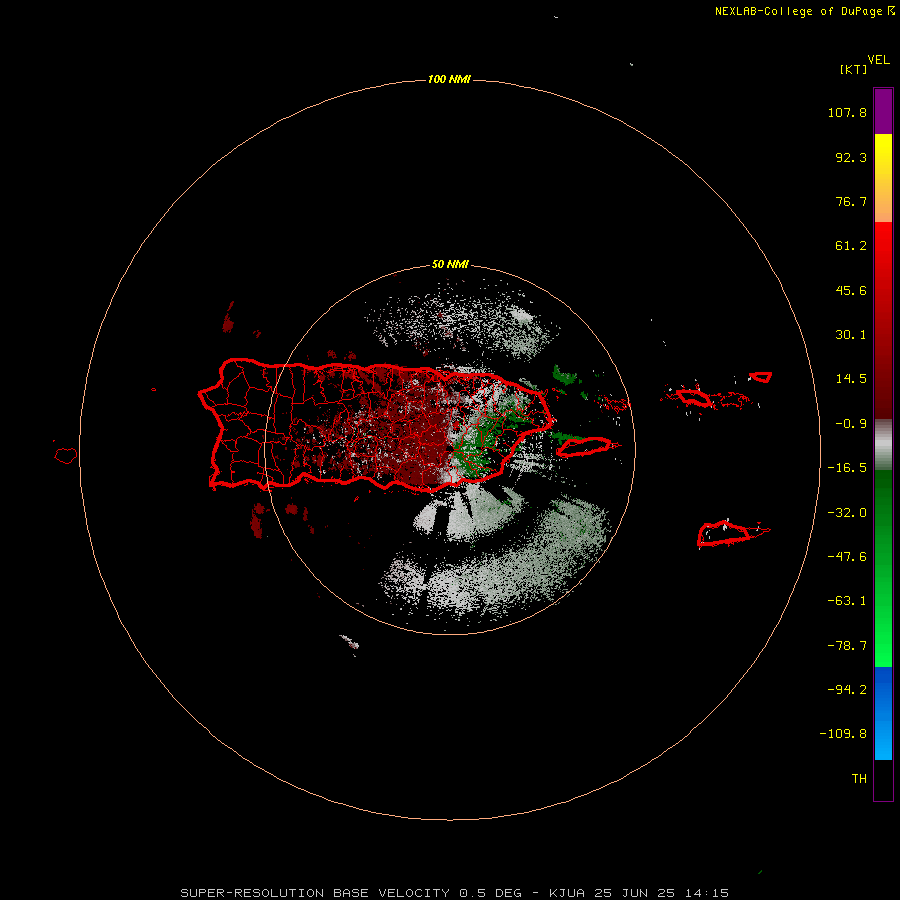
Task: Click the -63.1 legend value
Action: [x=847, y=601]
